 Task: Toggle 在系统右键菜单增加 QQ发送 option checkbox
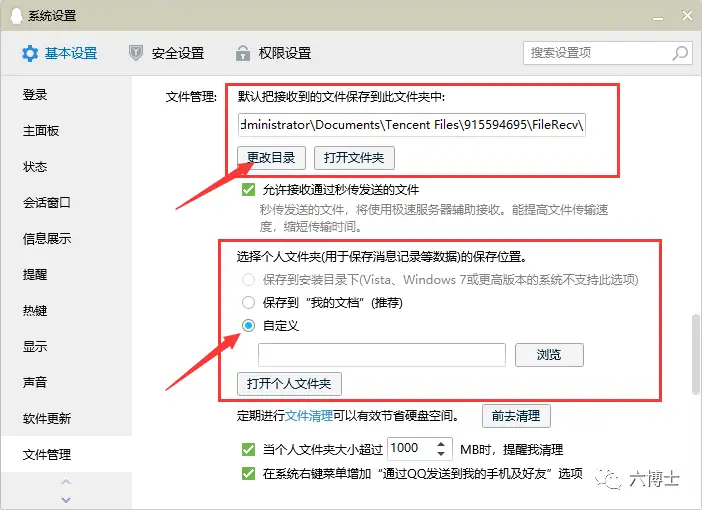point(248,473)
